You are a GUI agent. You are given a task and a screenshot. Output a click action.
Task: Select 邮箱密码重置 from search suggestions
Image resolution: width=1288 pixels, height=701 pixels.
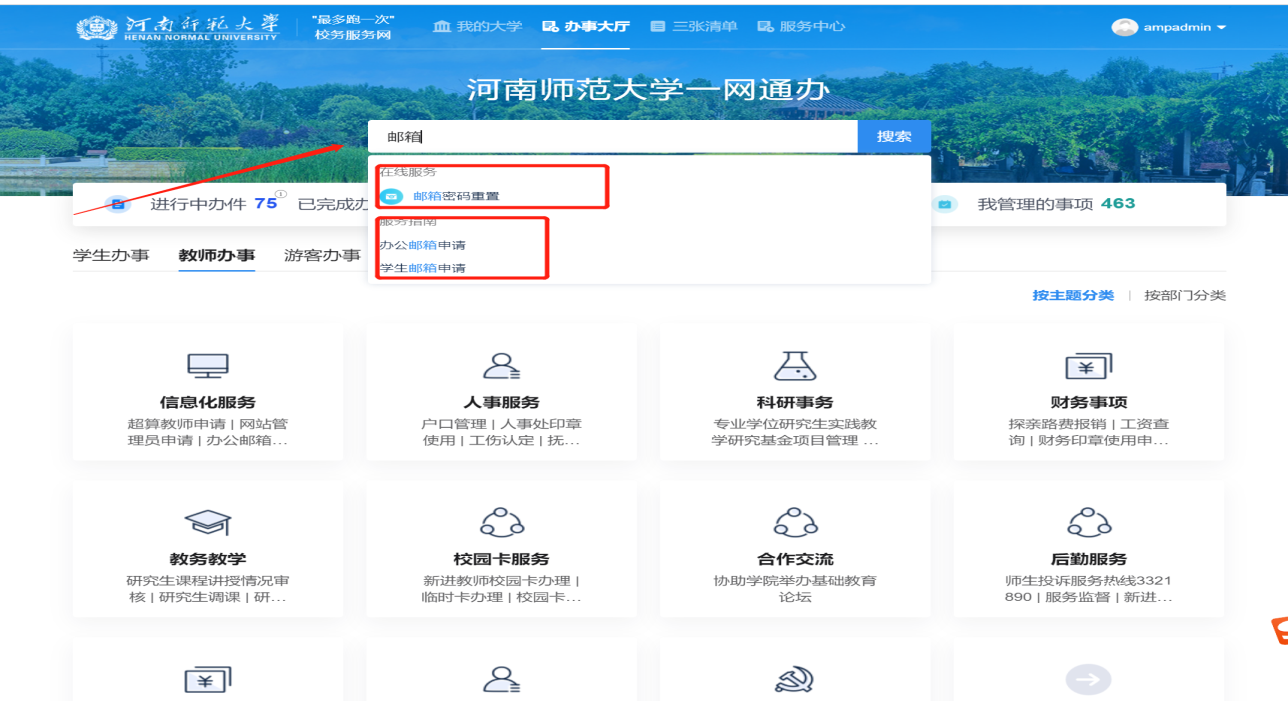456,196
